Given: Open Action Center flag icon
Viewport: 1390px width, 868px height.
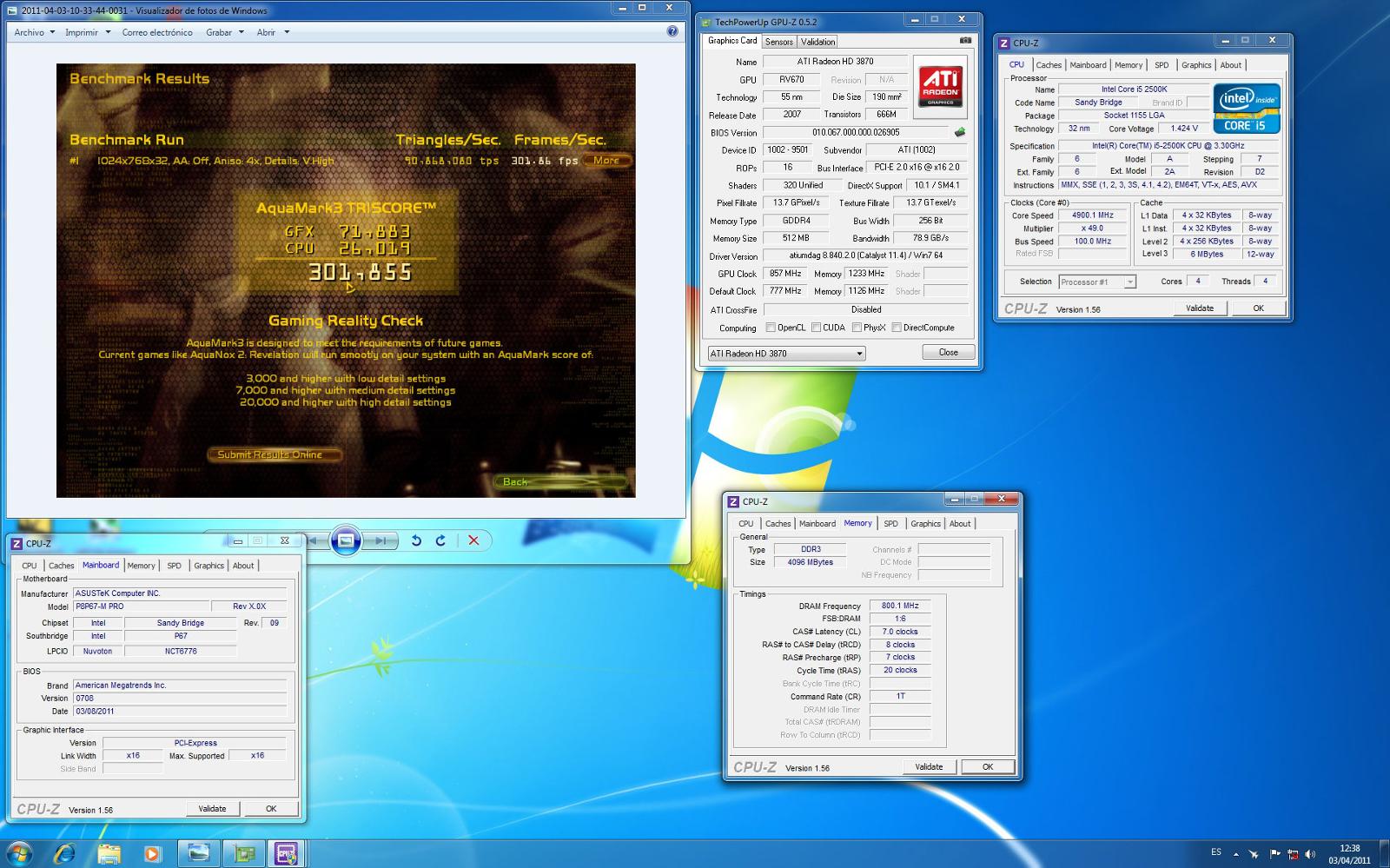Looking at the screenshot, I should click(x=1274, y=854).
